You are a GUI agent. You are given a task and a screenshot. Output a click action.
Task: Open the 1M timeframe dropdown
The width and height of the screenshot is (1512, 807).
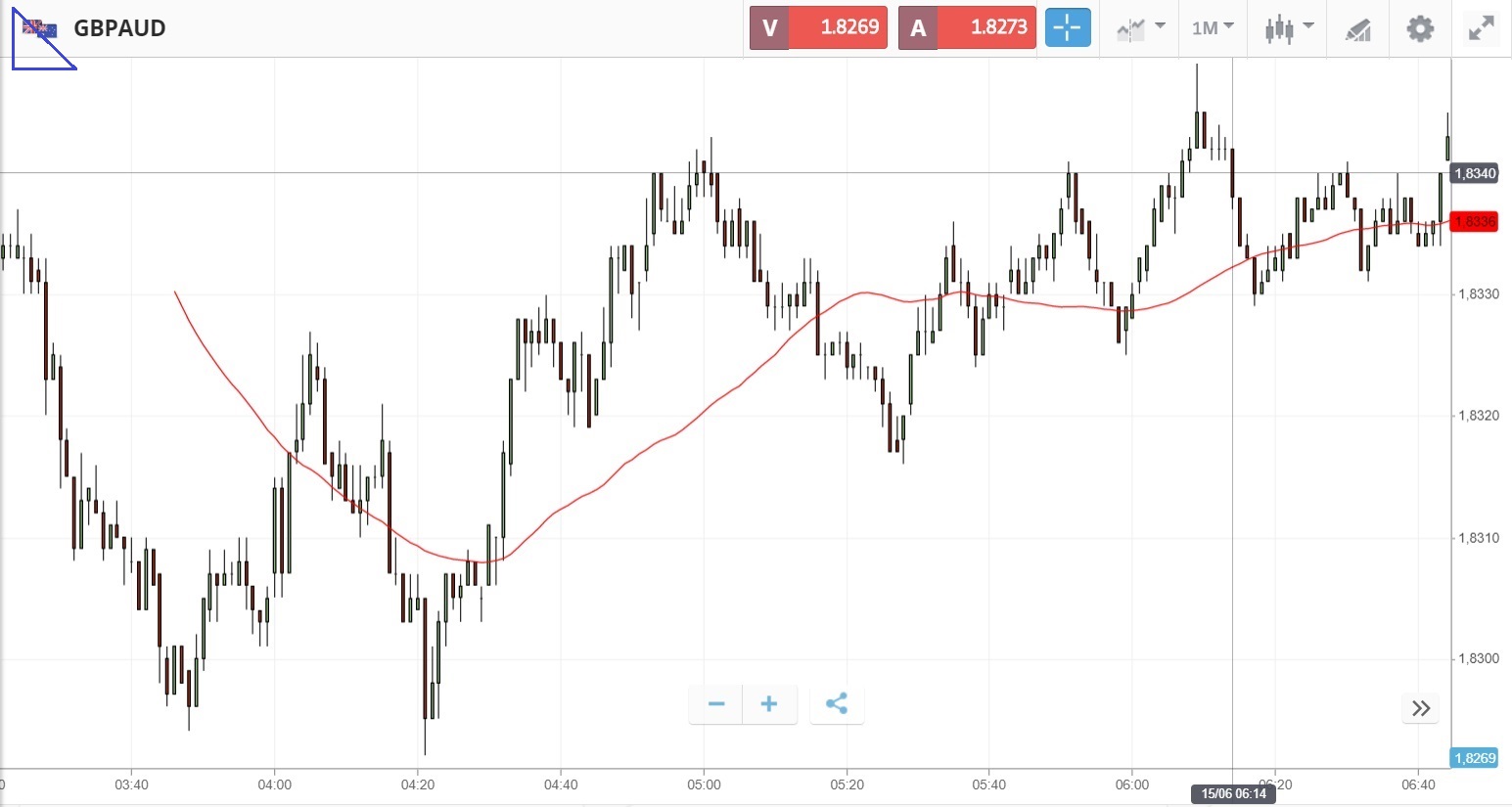(x=1213, y=28)
